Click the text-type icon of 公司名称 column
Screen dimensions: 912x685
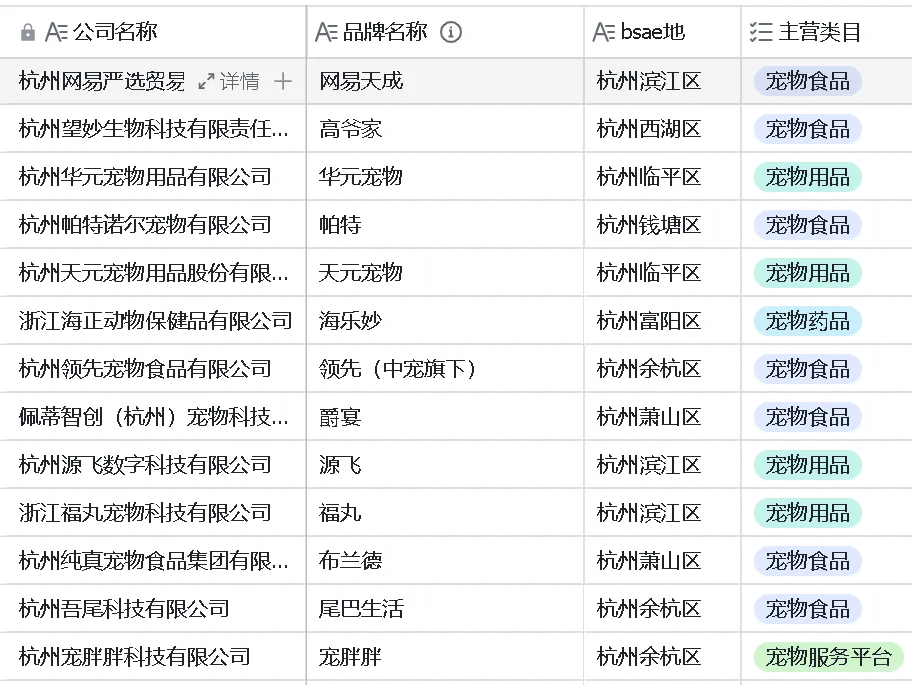(x=56, y=32)
